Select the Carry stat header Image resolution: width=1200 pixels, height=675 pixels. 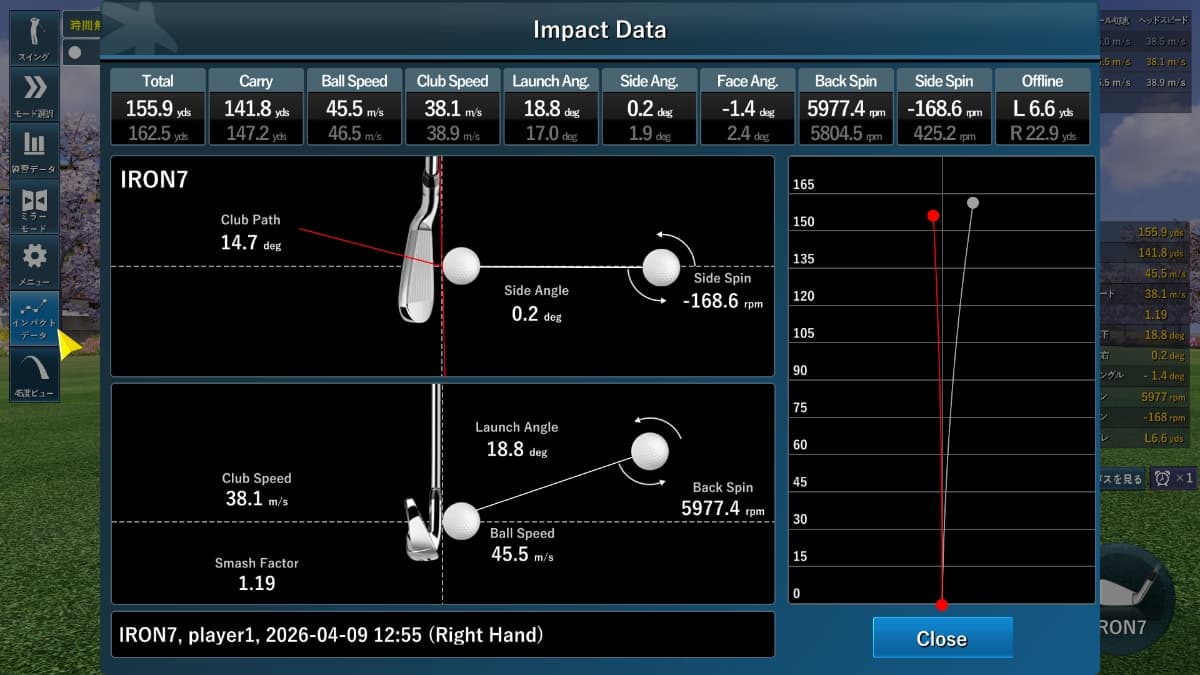click(256, 81)
